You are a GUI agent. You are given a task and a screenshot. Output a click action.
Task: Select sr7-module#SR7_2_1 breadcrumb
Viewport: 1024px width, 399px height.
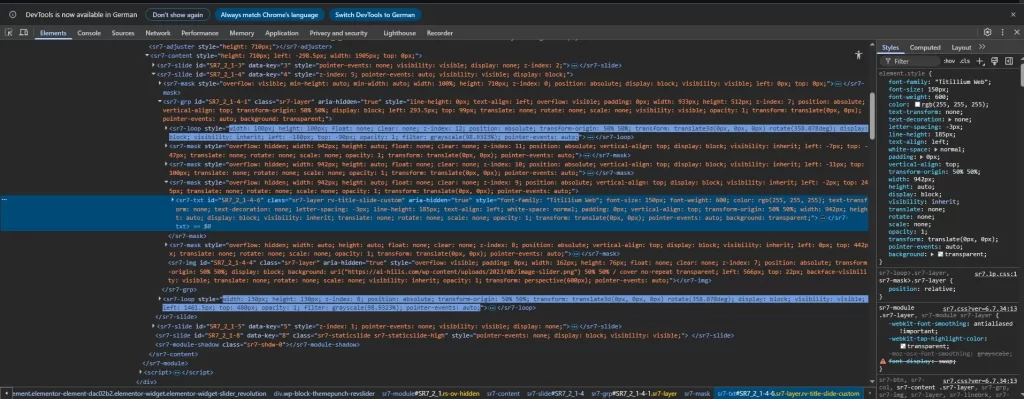[431, 394]
